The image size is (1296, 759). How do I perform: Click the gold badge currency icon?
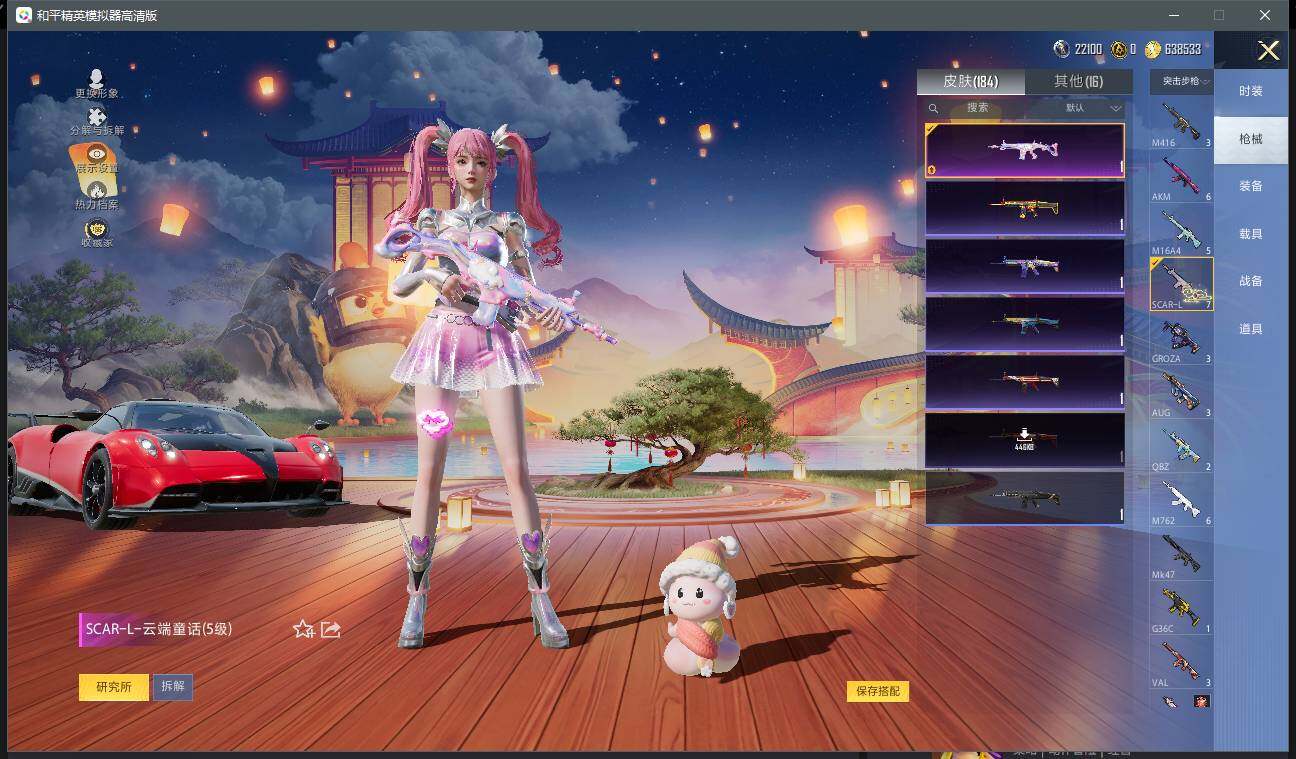tap(1119, 49)
